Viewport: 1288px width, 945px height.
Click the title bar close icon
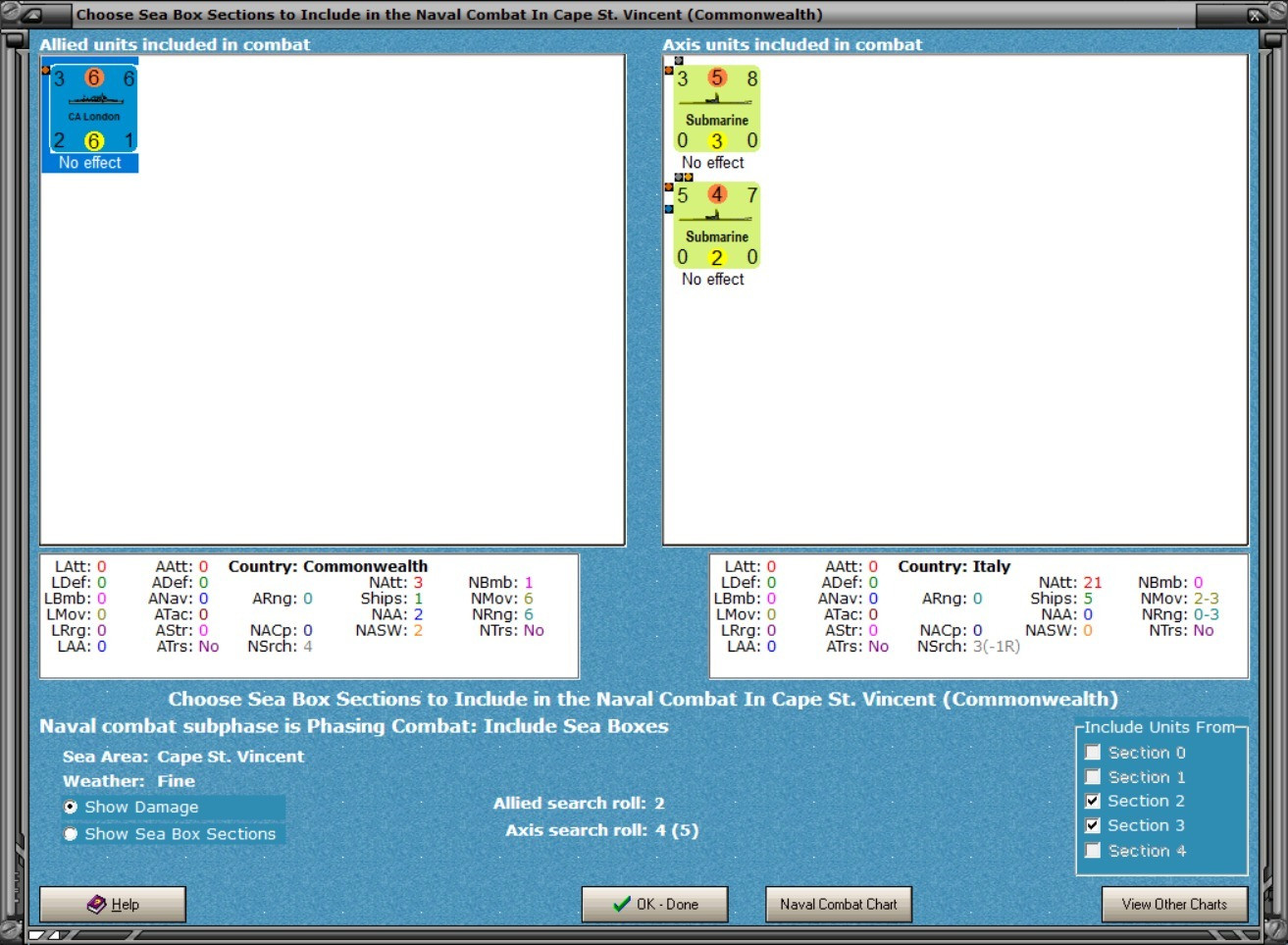click(1255, 15)
